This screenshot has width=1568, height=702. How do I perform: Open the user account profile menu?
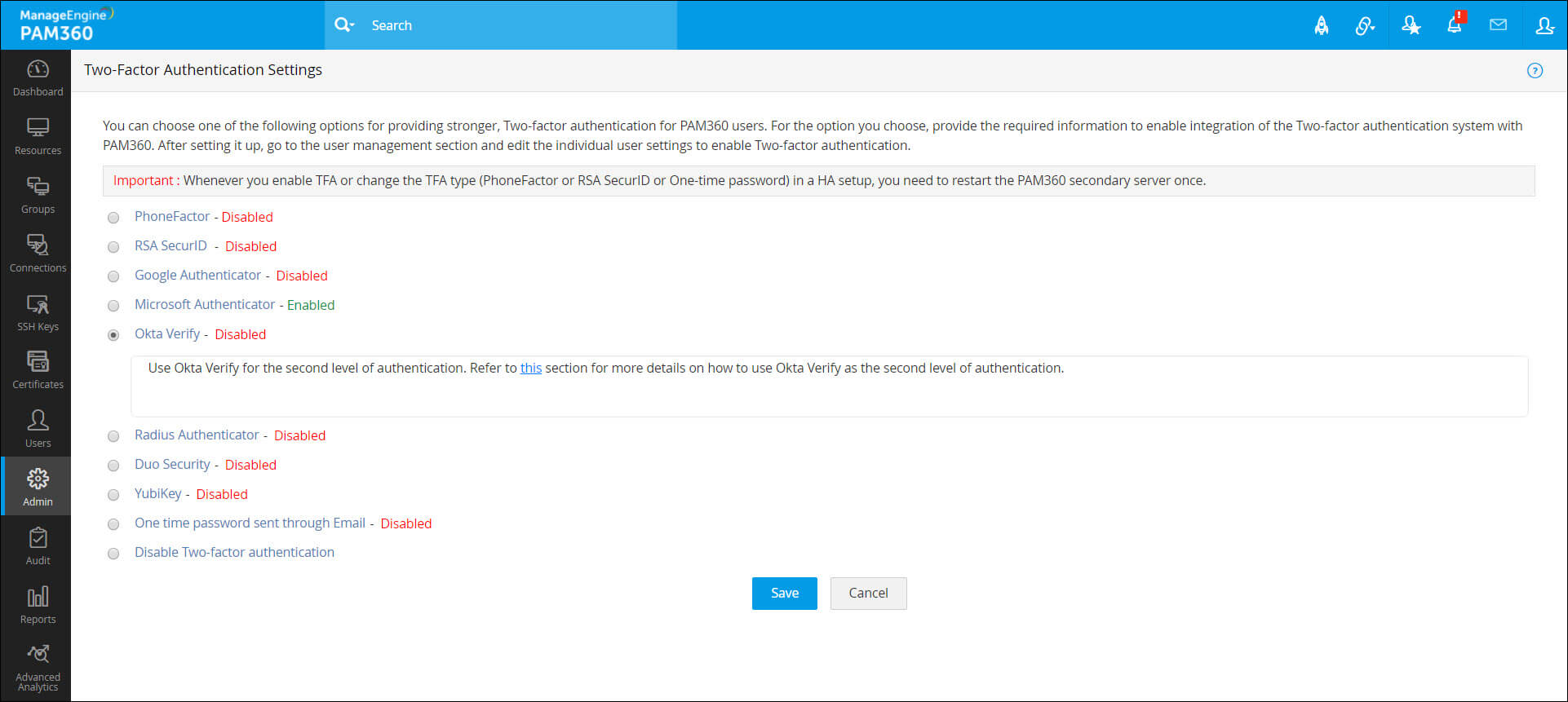(1544, 25)
